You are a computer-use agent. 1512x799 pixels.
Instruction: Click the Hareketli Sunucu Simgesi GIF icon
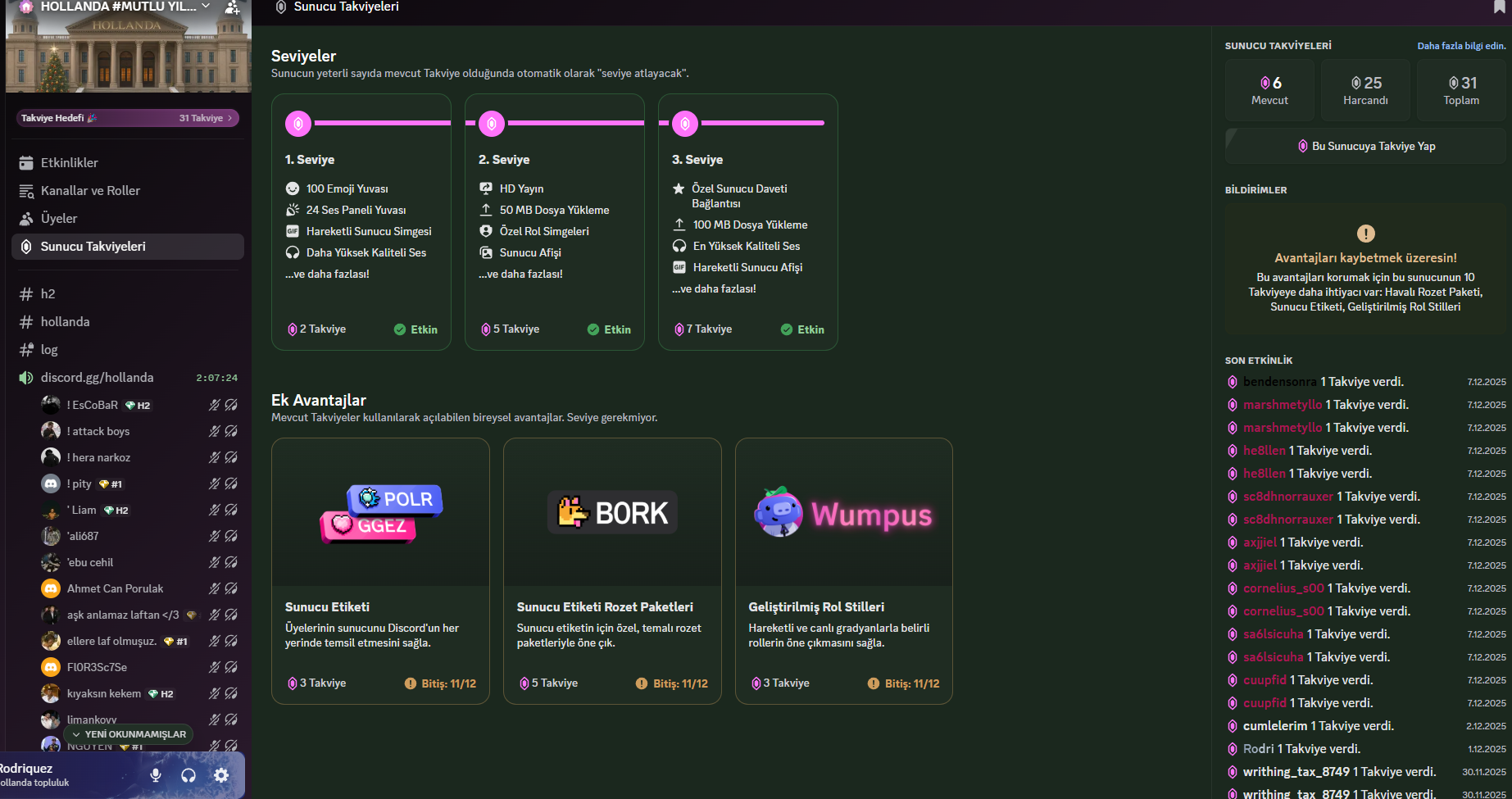[293, 231]
